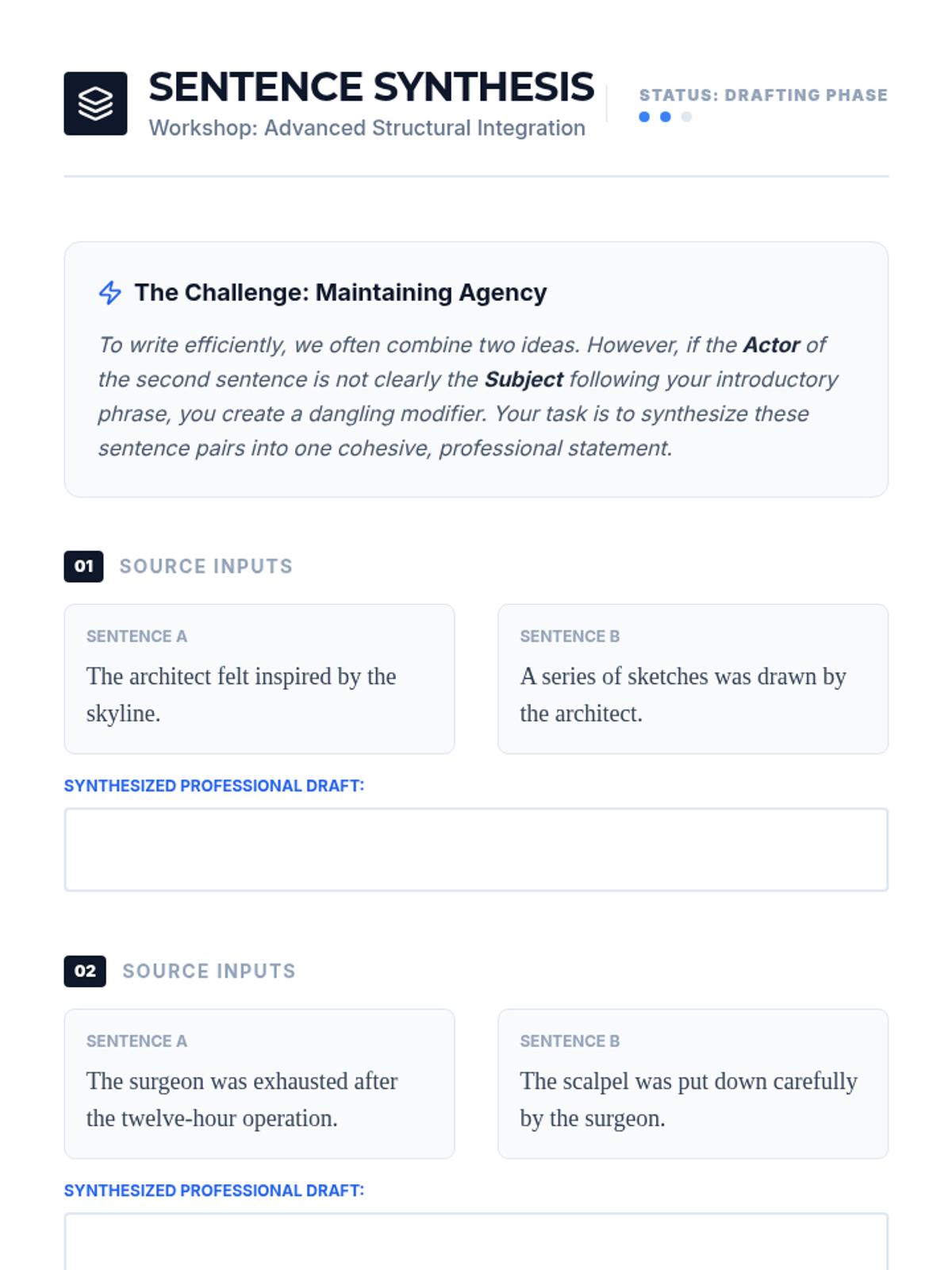Click the second Synthesized Professional Draft label
The width and height of the screenshot is (952, 1270).
(213, 1191)
